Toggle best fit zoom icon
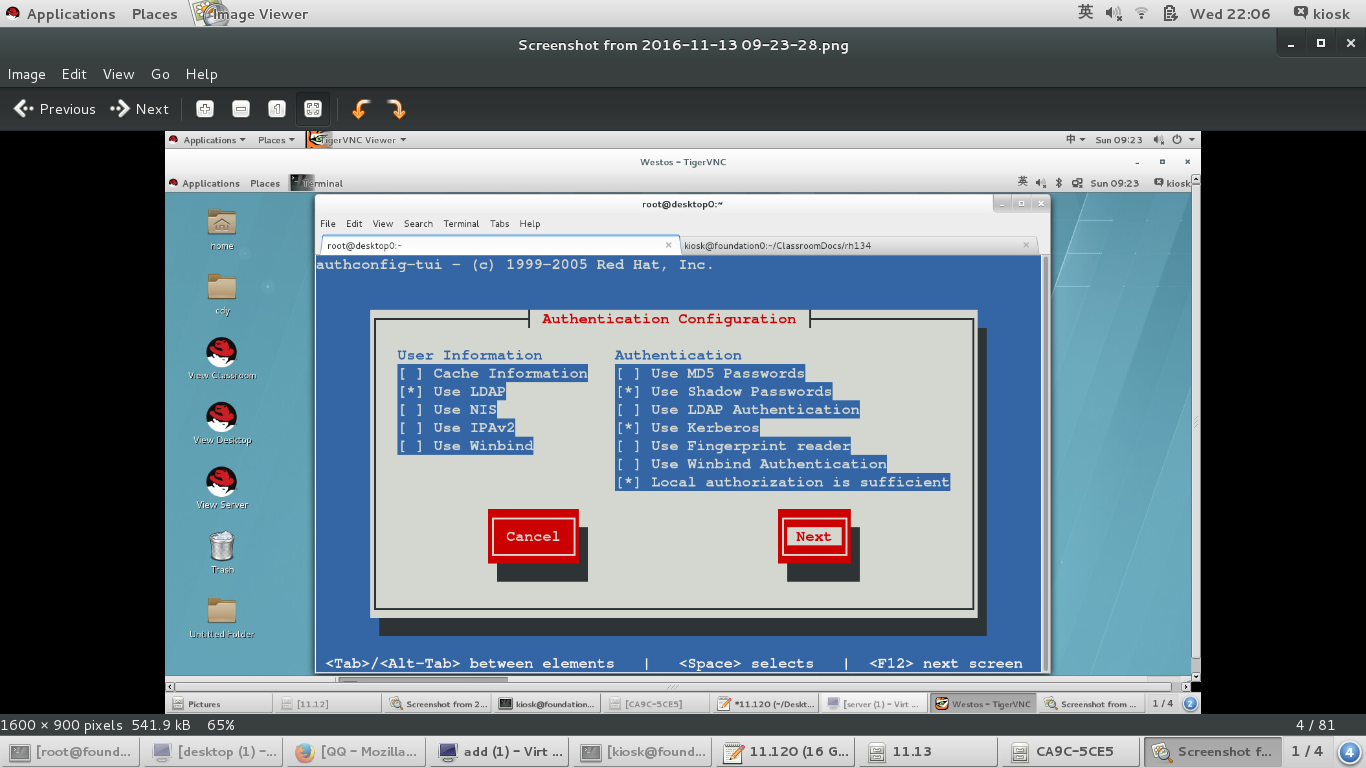This screenshot has width=1366, height=768. tap(313, 109)
